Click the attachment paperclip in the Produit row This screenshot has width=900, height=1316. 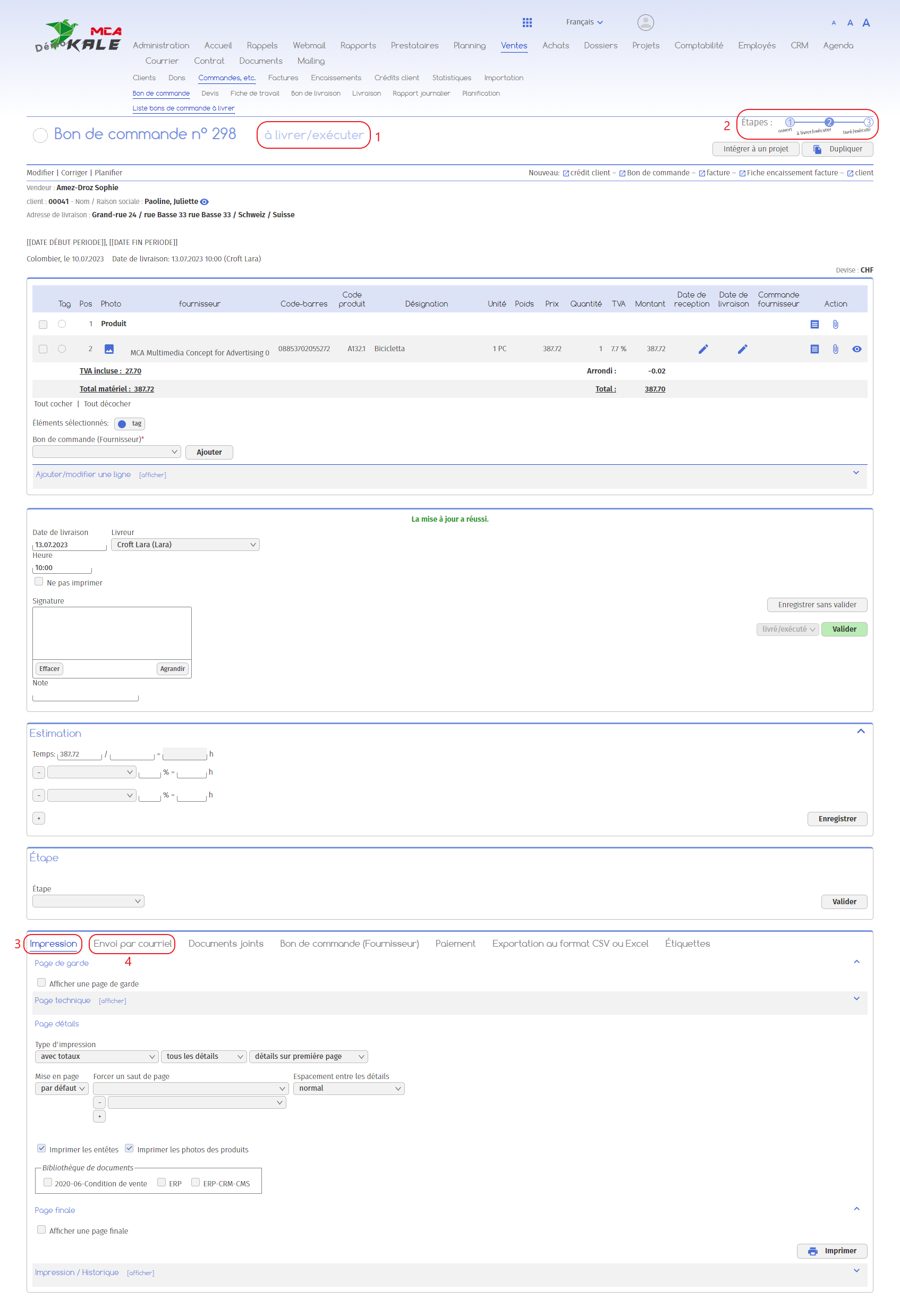tap(835, 324)
